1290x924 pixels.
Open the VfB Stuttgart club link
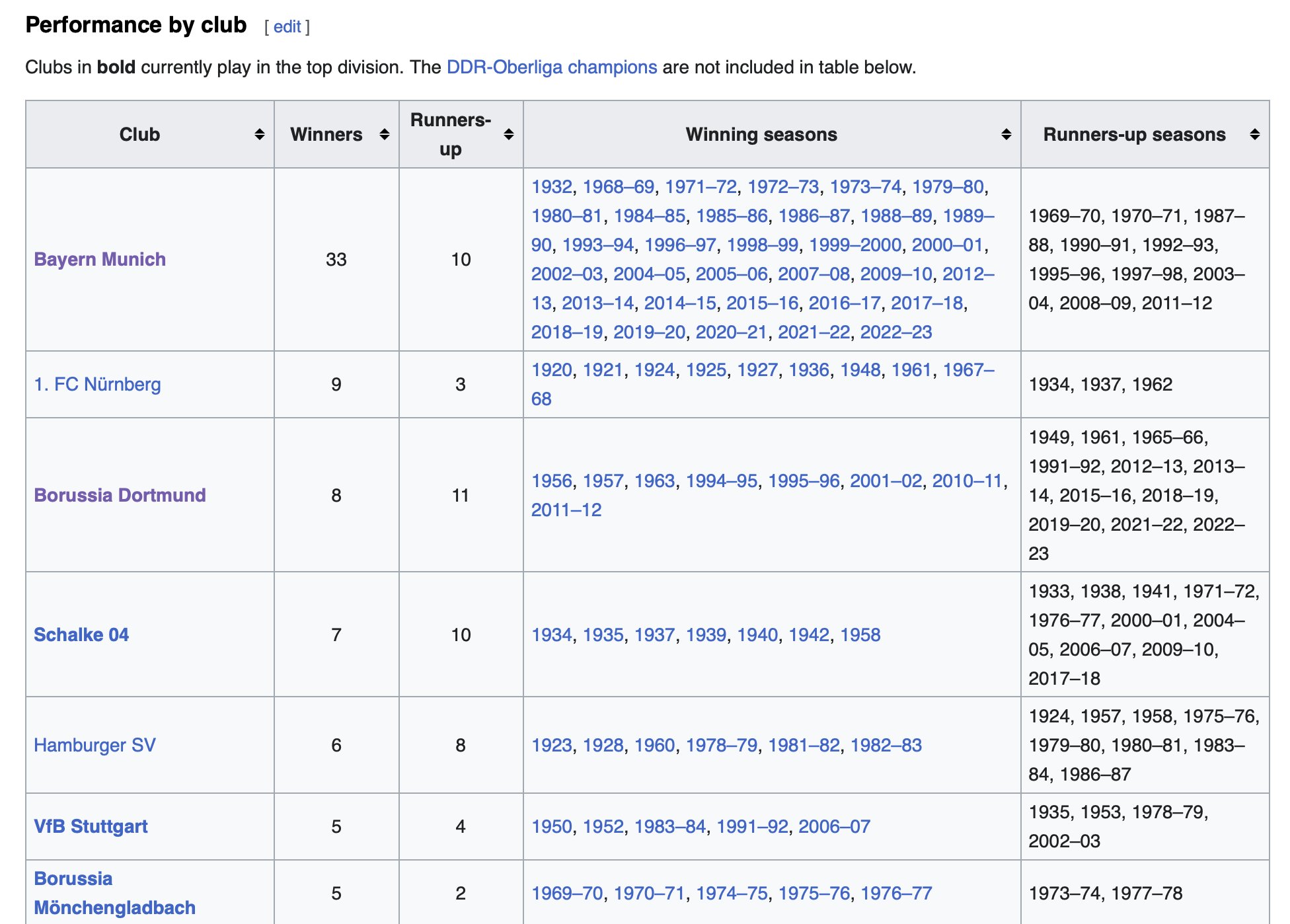[x=91, y=826]
